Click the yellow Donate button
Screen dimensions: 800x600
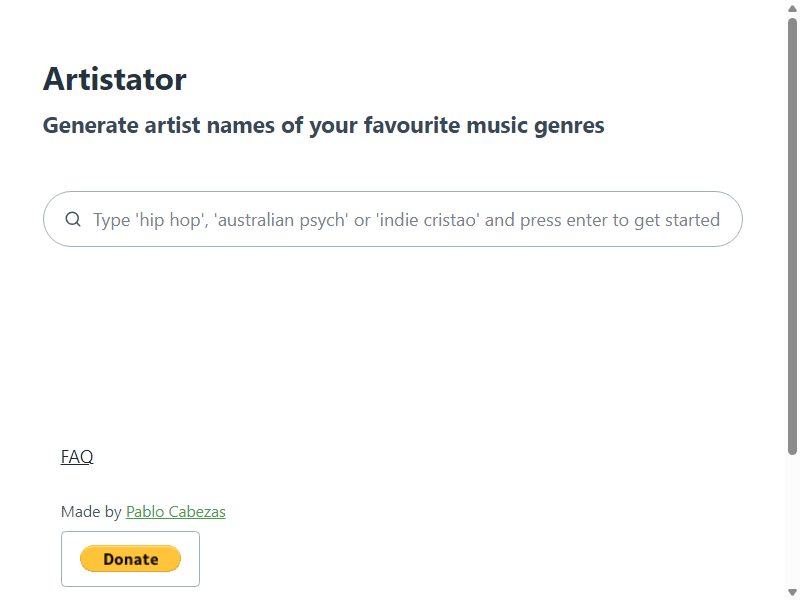131,559
